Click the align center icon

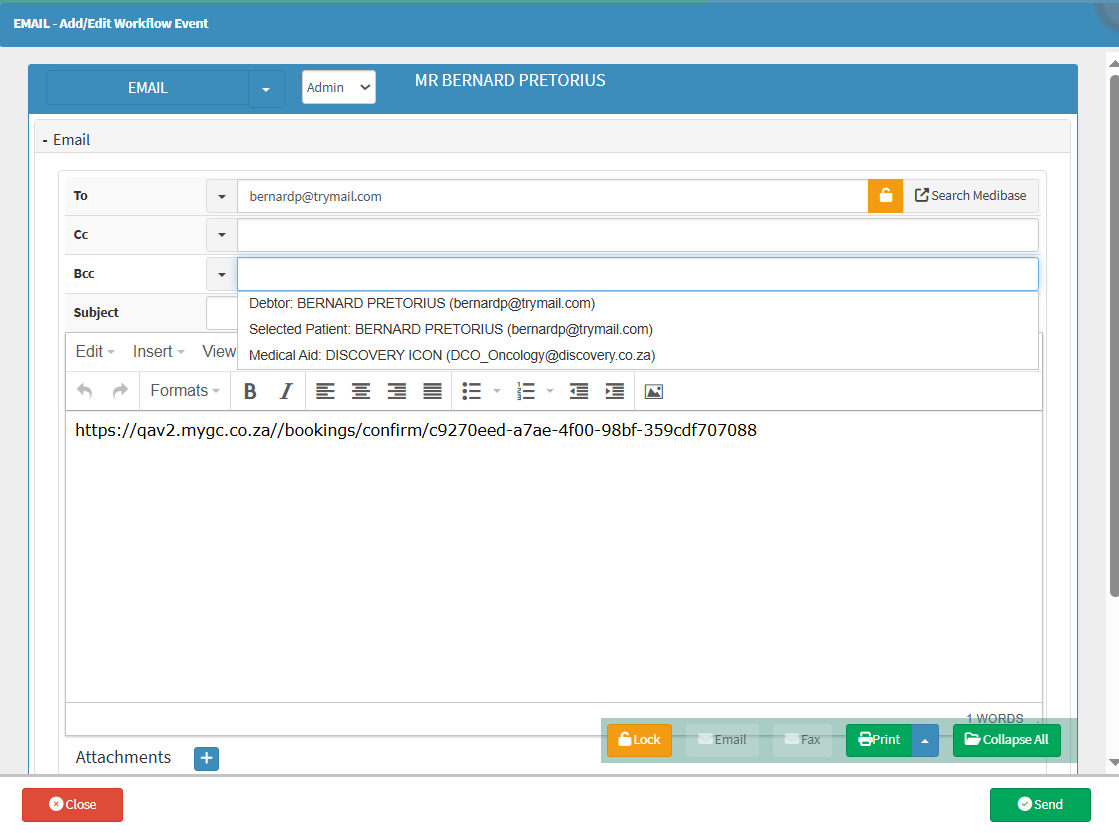pyautogui.click(x=360, y=391)
